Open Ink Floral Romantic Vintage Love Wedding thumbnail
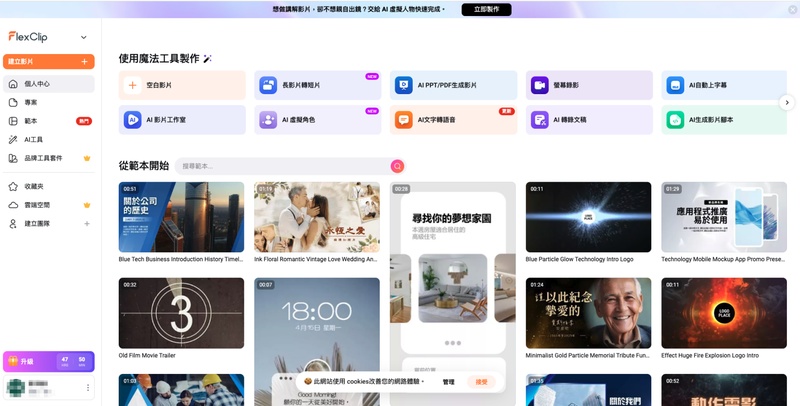The height and width of the screenshot is (406, 800). (317, 217)
